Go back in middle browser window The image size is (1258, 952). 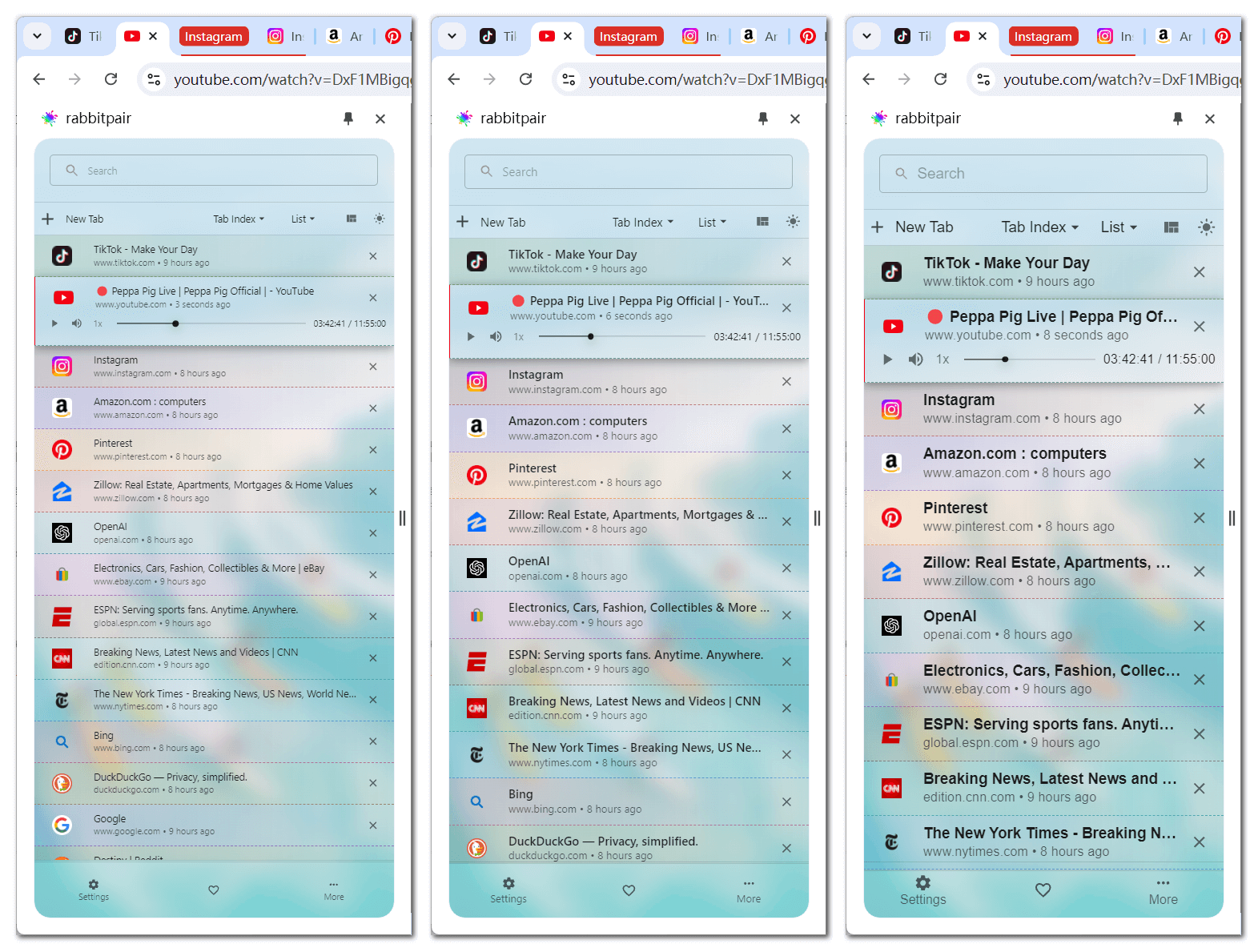pyautogui.click(x=454, y=78)
